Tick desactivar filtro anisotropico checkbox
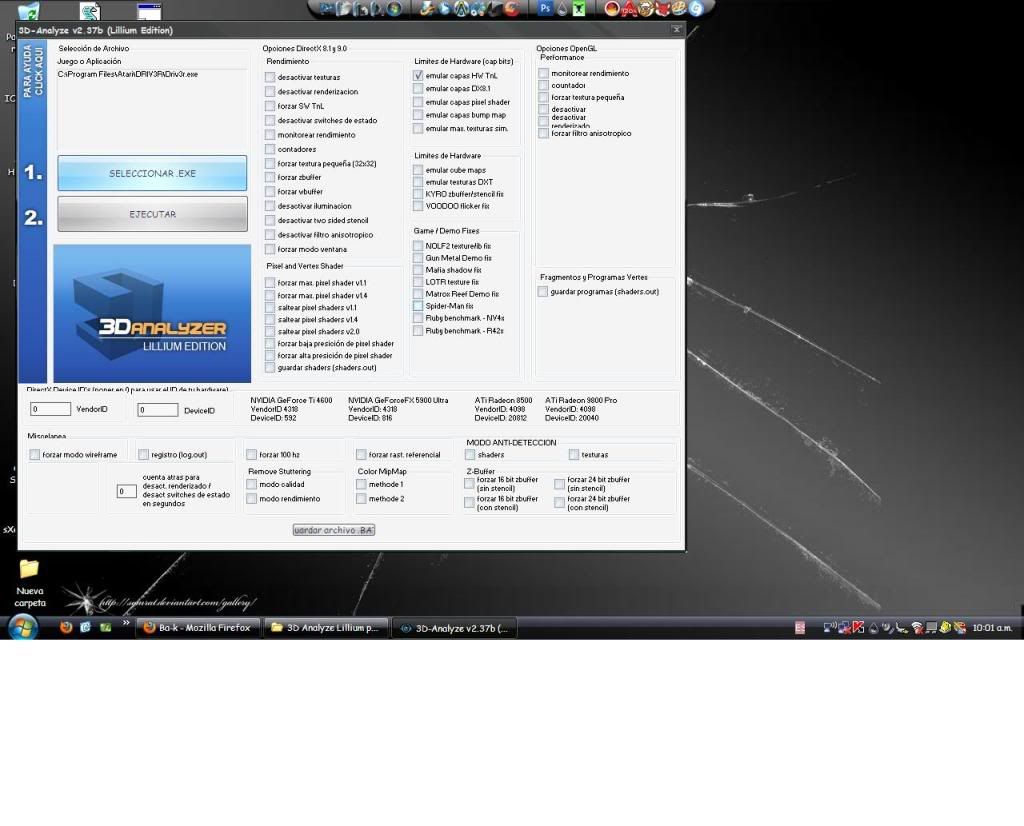Screen dimensions: 1024x826 pos(270,234)
